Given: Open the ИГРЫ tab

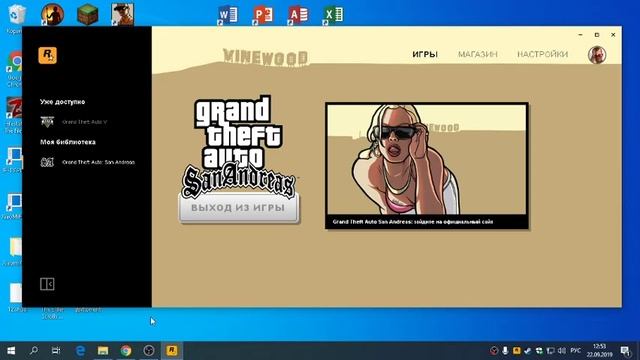Looking at the screenshot, I should click(425, 54).
